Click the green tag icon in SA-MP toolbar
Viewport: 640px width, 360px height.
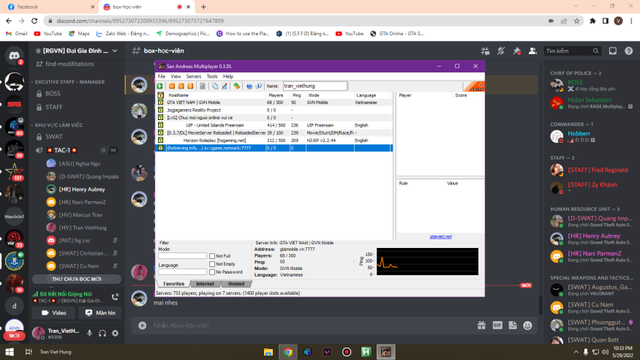tap(237, 86)
